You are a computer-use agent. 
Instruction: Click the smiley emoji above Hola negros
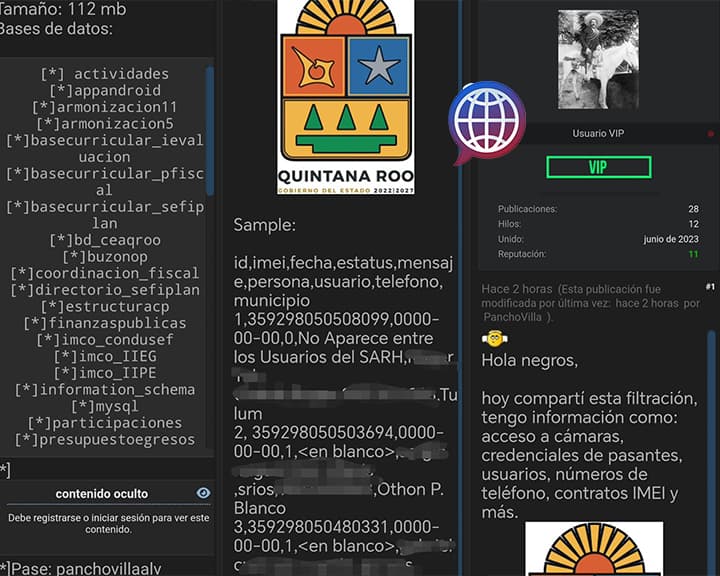click(495, 339)
